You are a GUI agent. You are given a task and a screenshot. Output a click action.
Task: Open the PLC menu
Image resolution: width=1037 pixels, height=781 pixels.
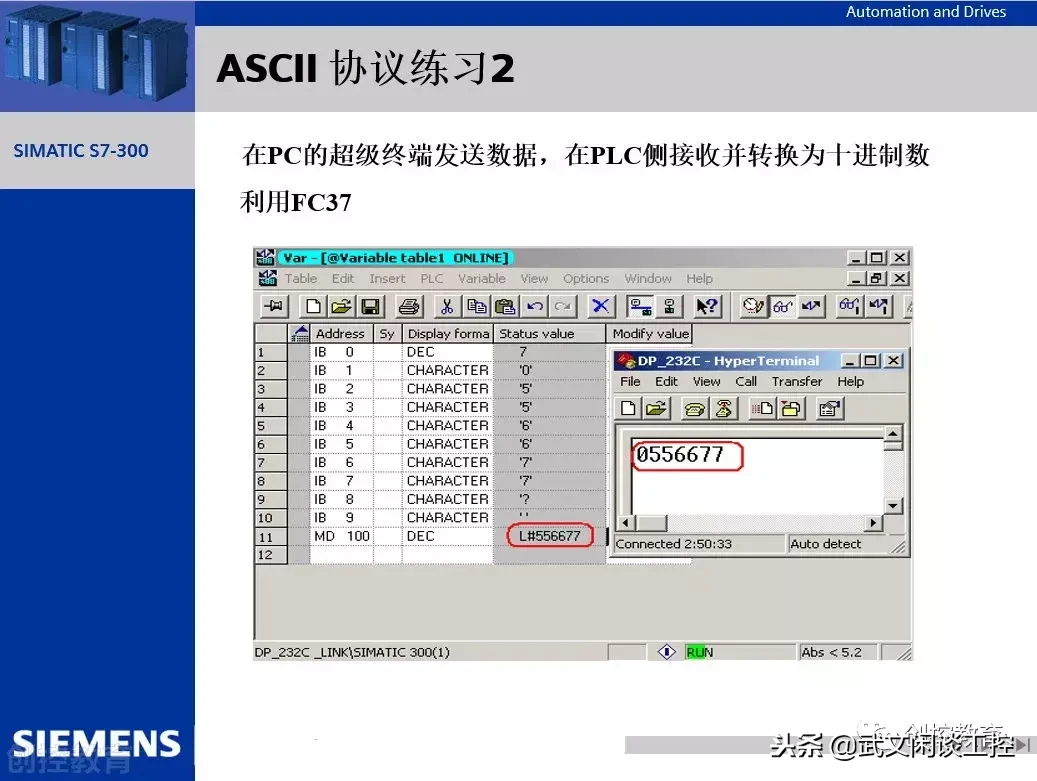432,278
